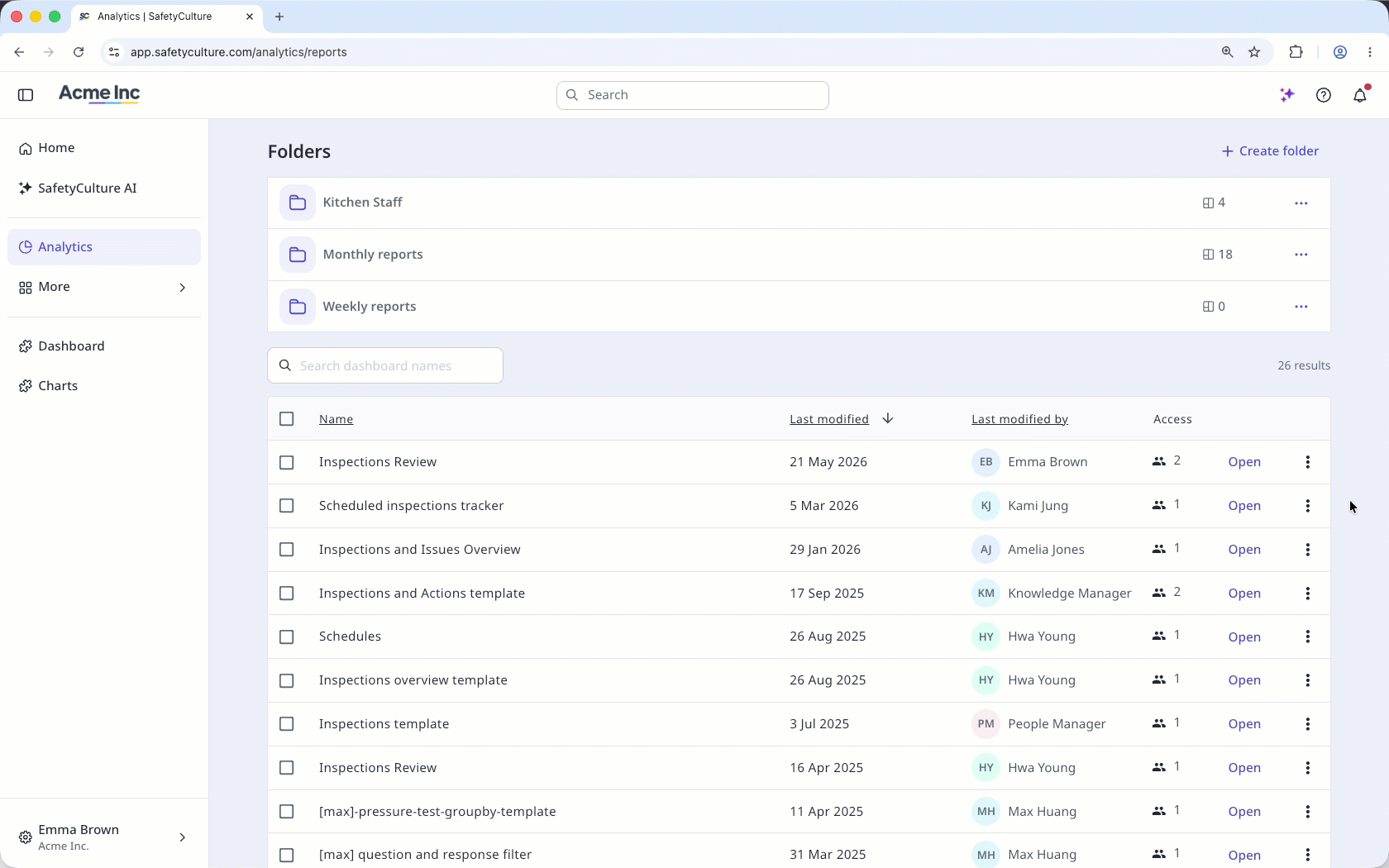Go back with the browser back arrow

[19, 52]
